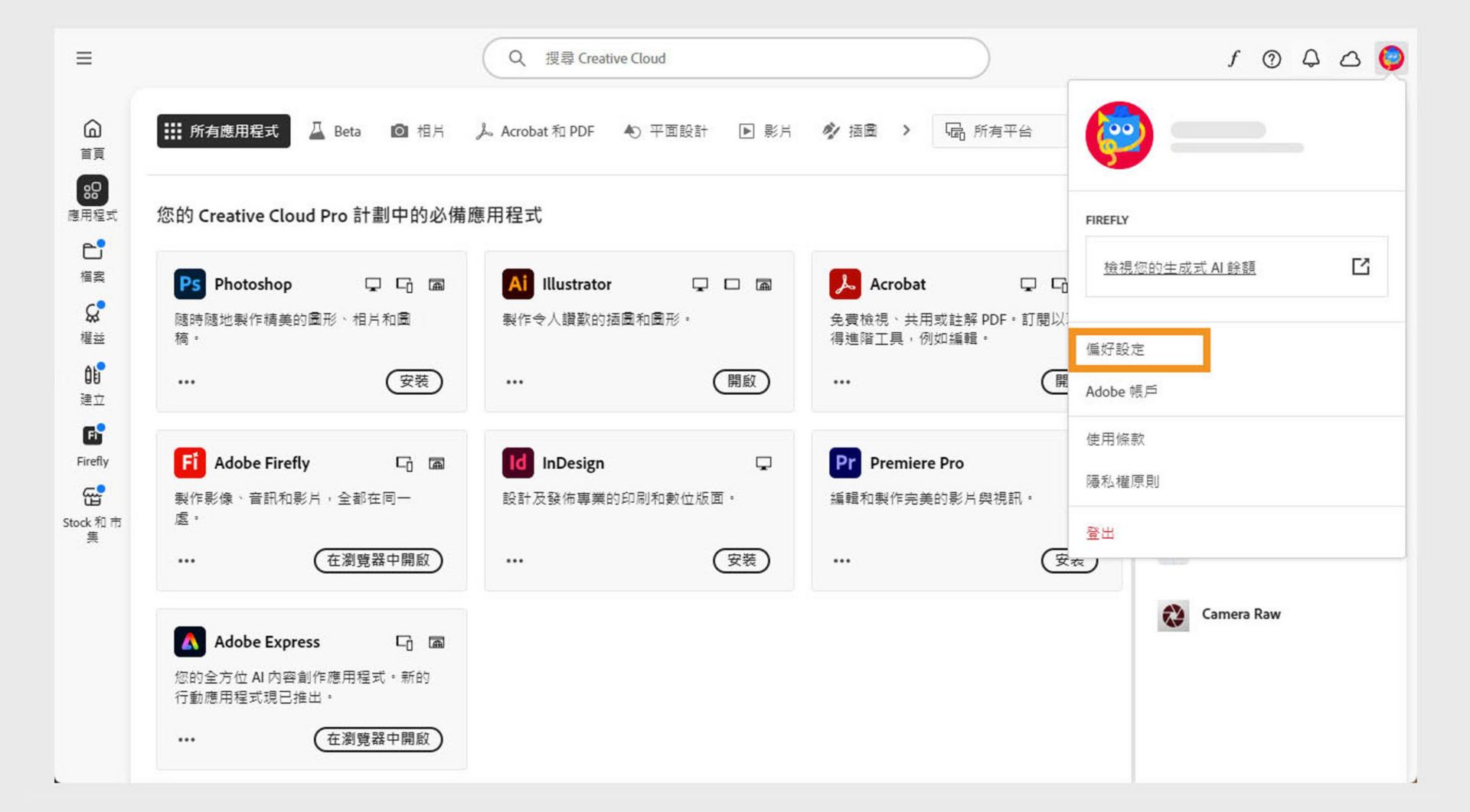Open Premiere Pro more options ellipsis
The height and width of the screenshot is (812, 1470).
pyautogui.click(x=841, y=561)
